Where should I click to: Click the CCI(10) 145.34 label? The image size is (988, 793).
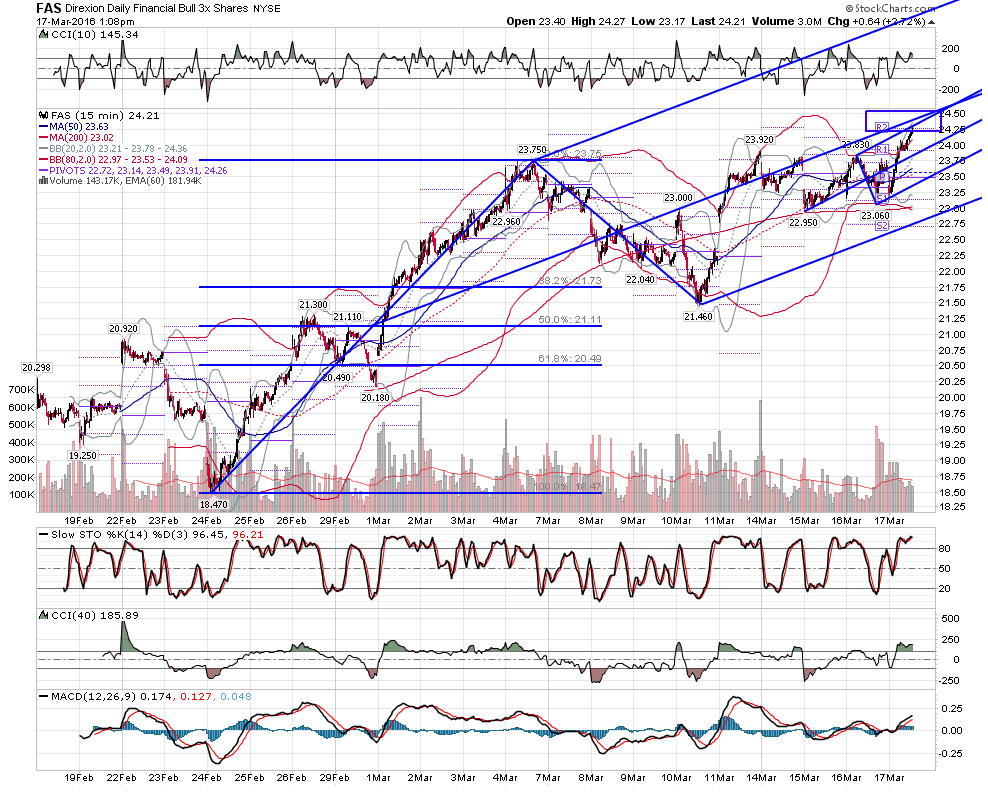click(95, 35)
